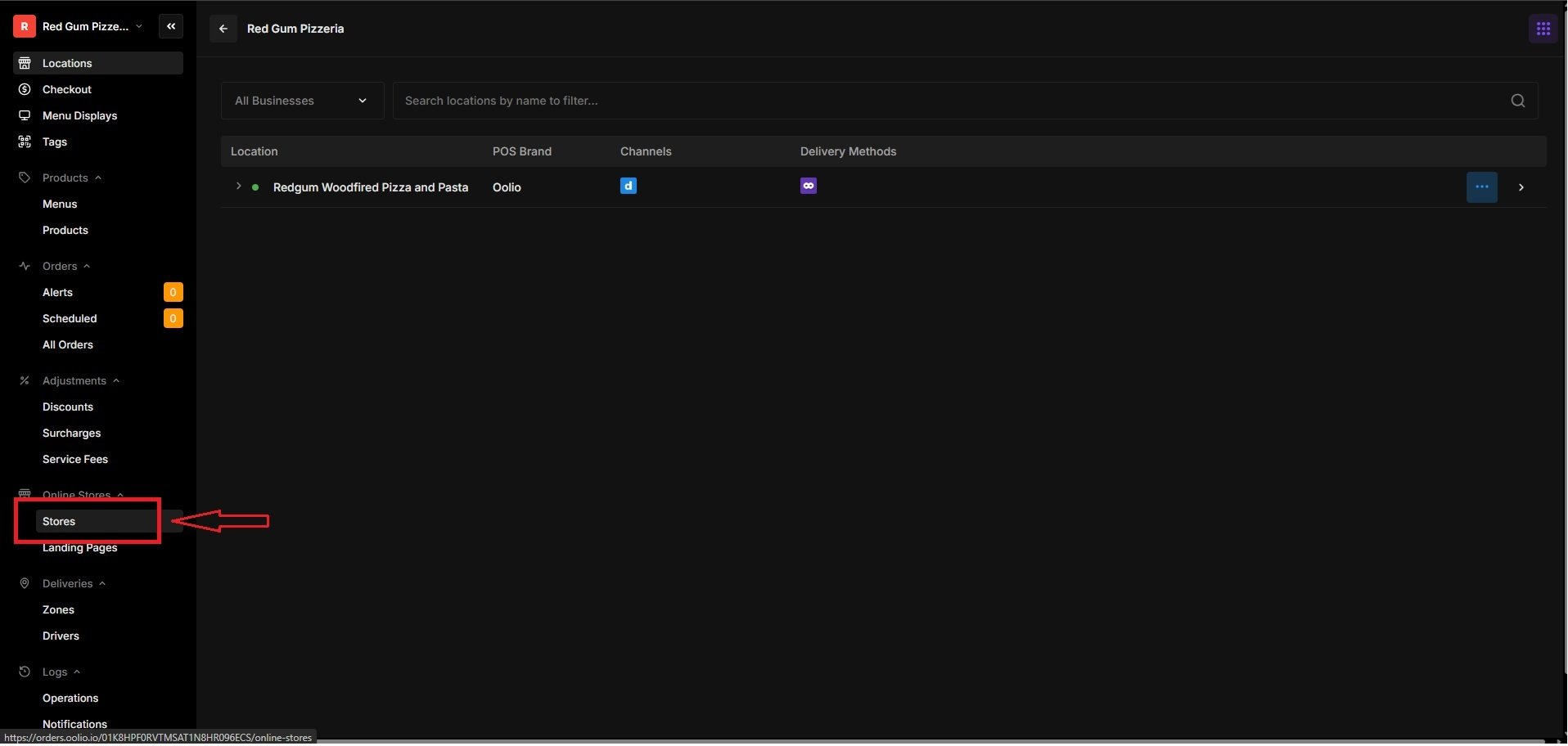
Task: Open the All Businesses dropdown
Action: (300, 101)
